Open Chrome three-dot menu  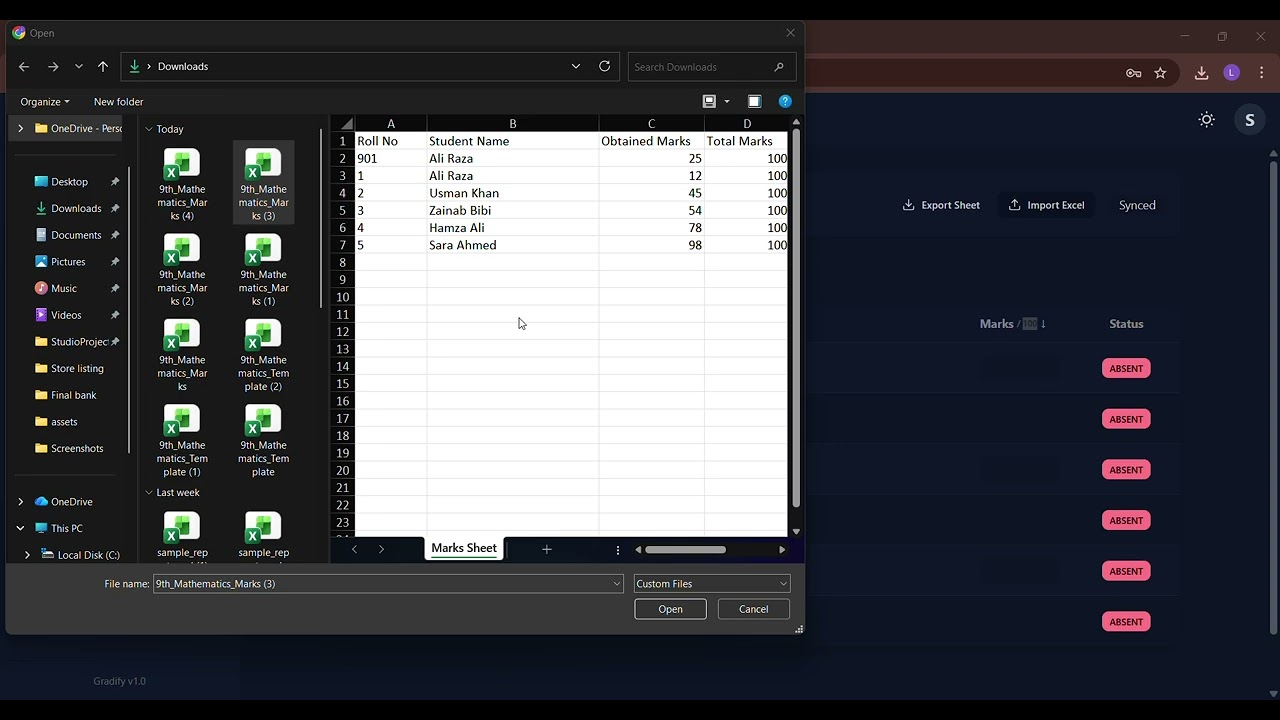tap(1262, 73)
